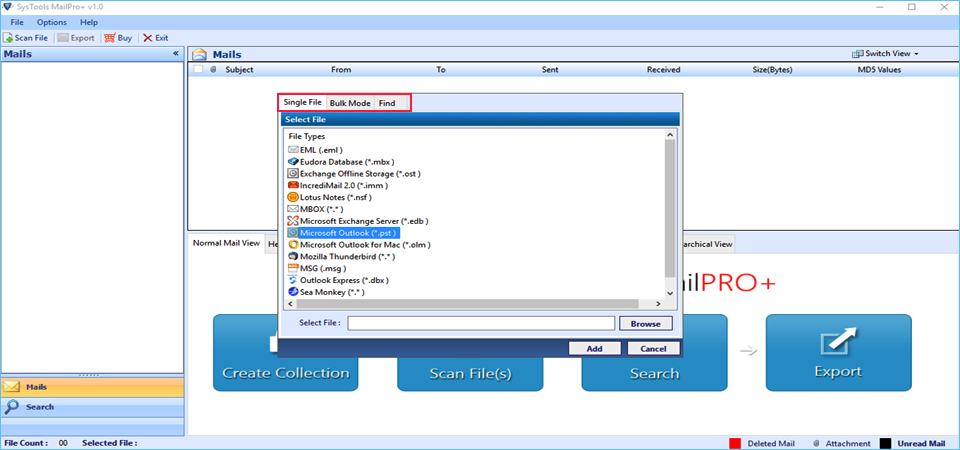Screen dimensions: 960x450
Task: Click horizontal scrollbar left arrow
Action: point(290,304)
